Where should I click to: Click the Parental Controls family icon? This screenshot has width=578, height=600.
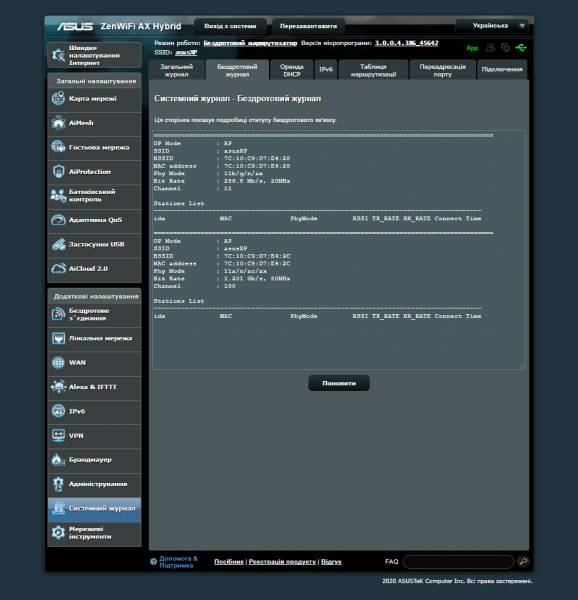click(58, 196)
